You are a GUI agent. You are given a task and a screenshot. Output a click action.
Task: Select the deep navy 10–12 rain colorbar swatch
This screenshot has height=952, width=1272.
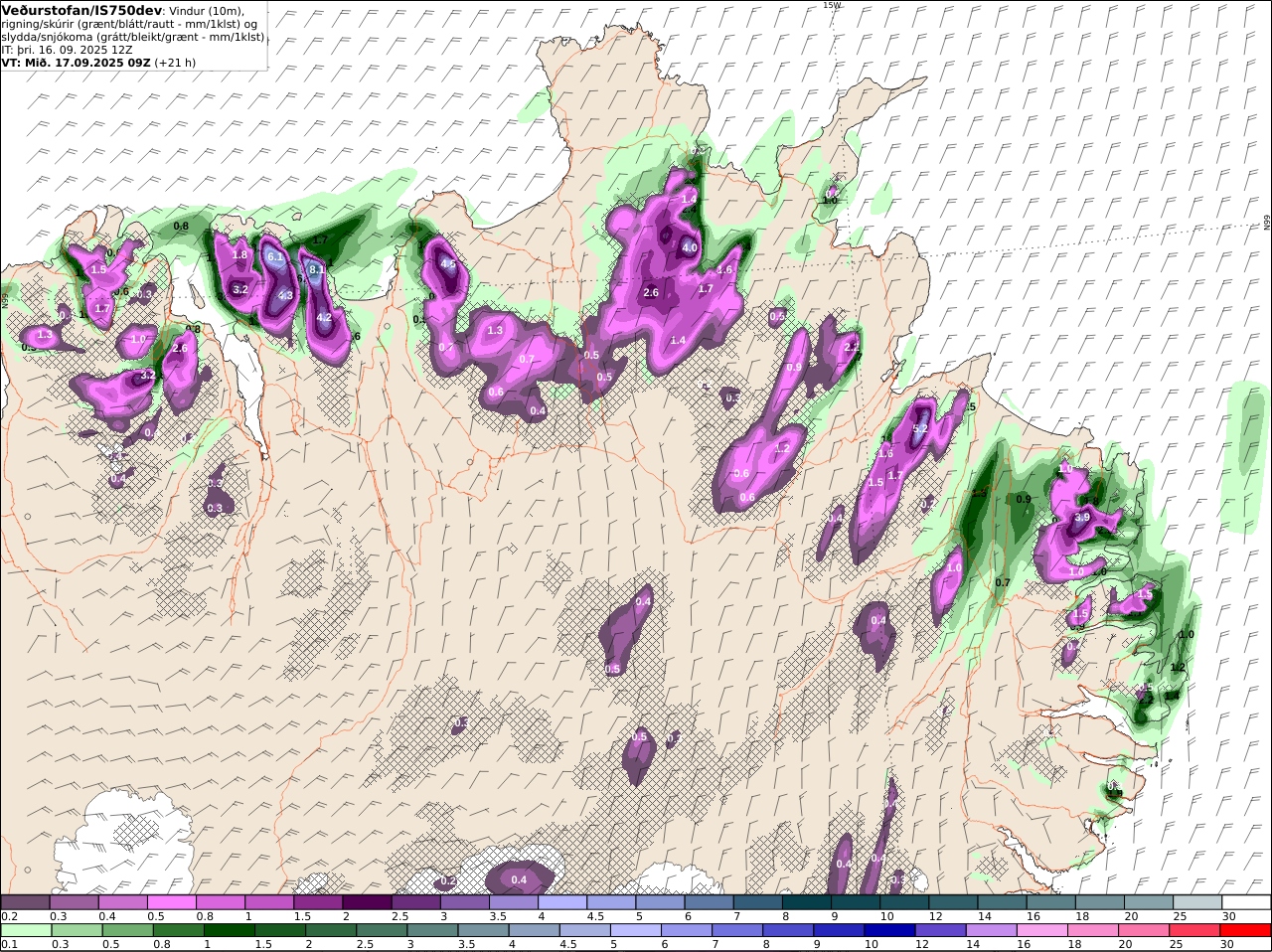(x=889, y=930)
